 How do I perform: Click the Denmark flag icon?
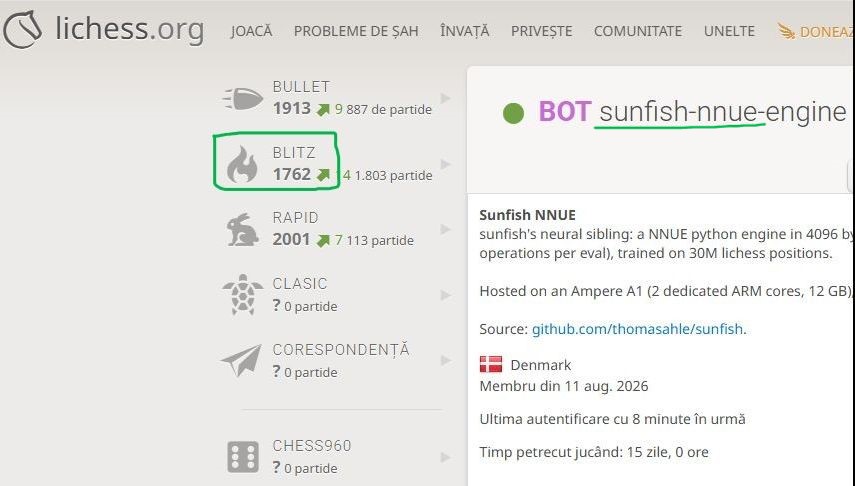(x=491, y=364)
